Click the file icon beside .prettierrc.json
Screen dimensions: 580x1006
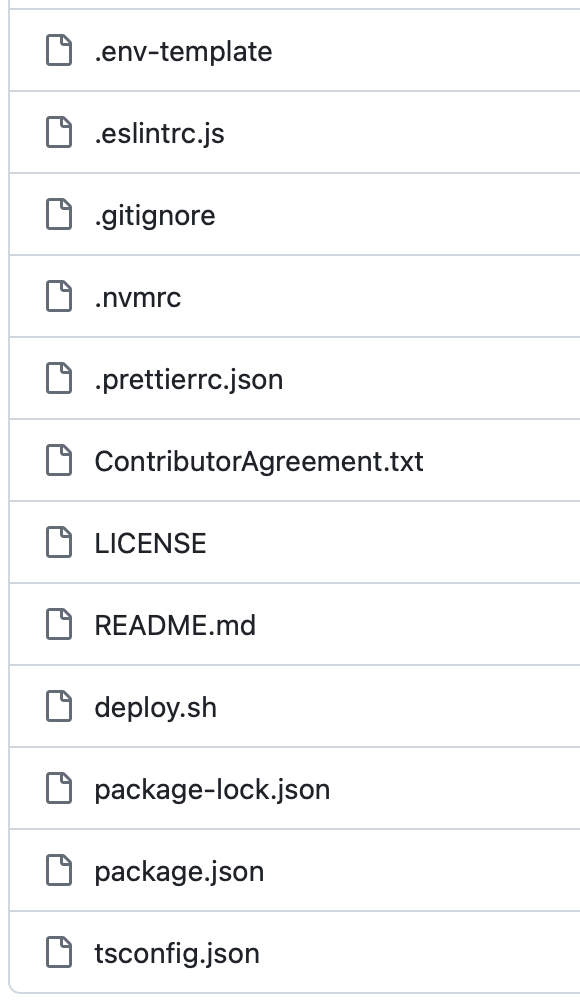tap(59, 379)
